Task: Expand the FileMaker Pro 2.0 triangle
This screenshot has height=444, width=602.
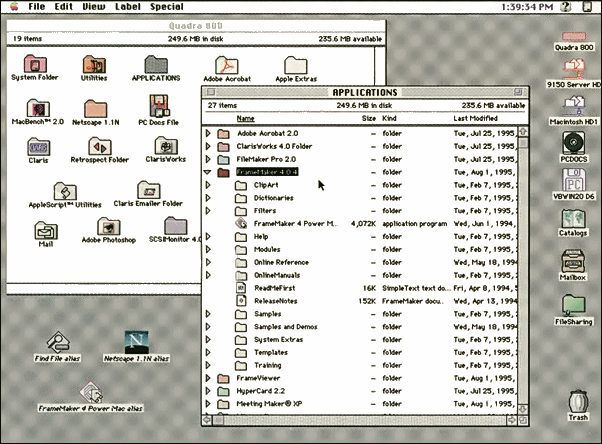Action: tap(208, 159)
